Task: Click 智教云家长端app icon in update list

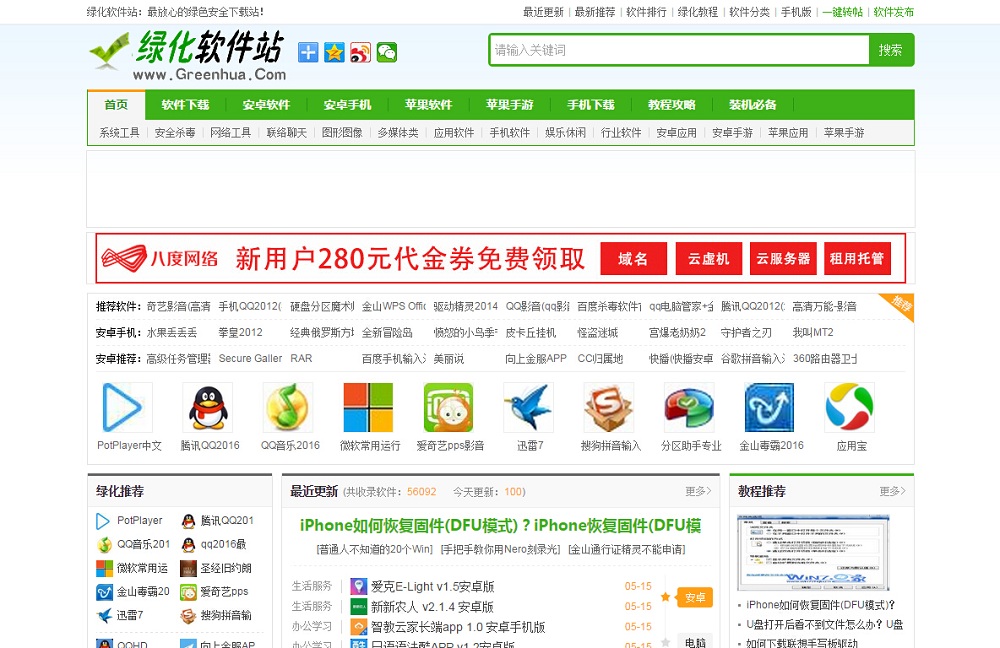Action: (359, 627)
